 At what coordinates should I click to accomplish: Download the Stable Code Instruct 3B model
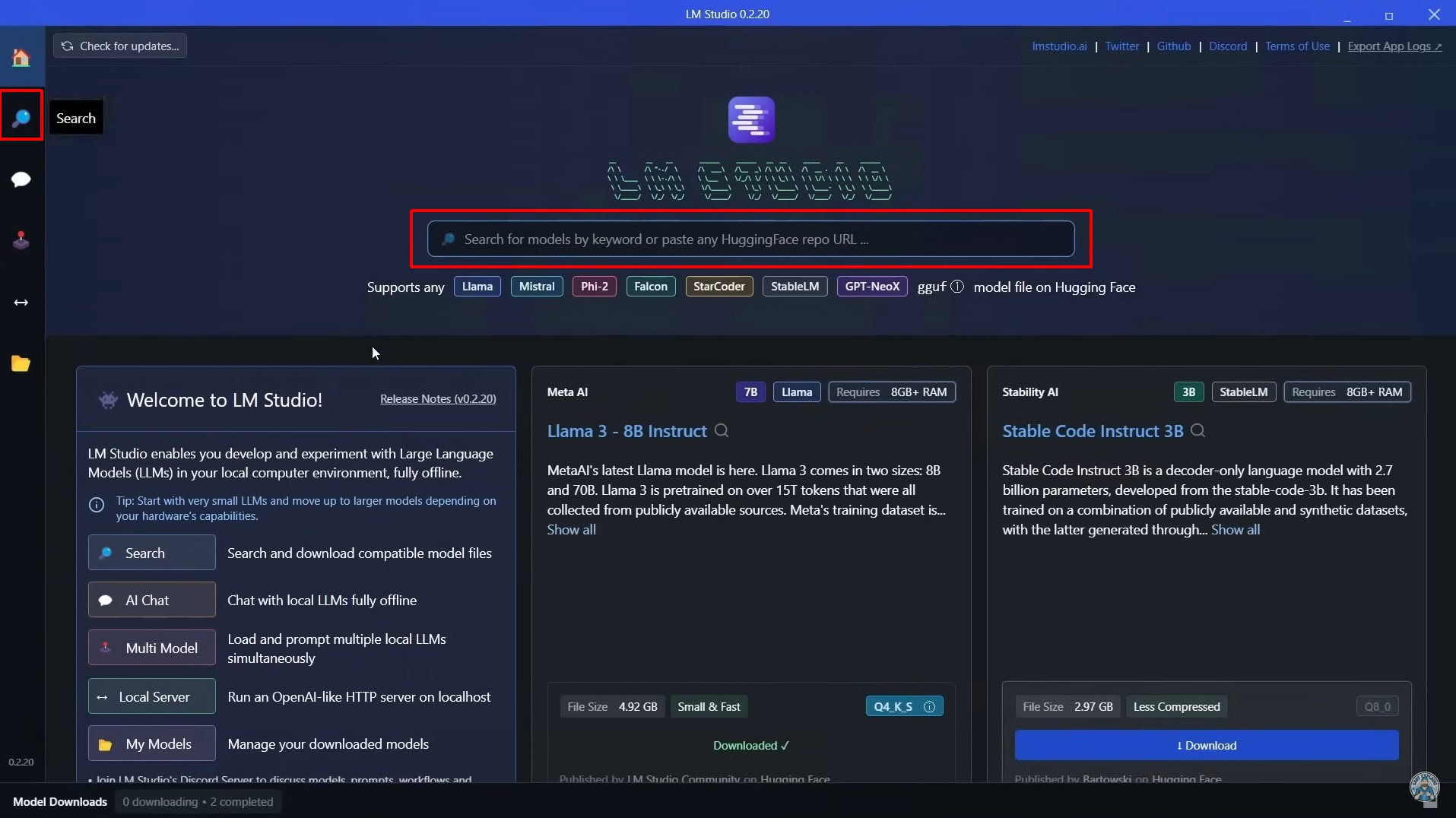pos(1207,746)
